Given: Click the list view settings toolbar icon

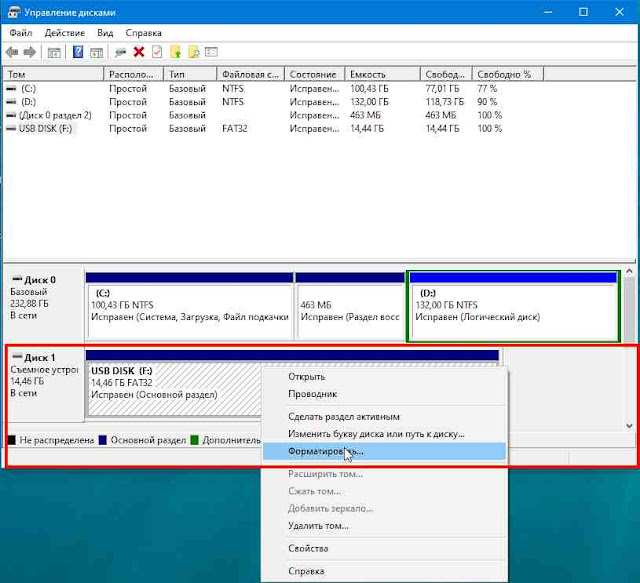Looking at the screenshot, I should coord(211,52).
